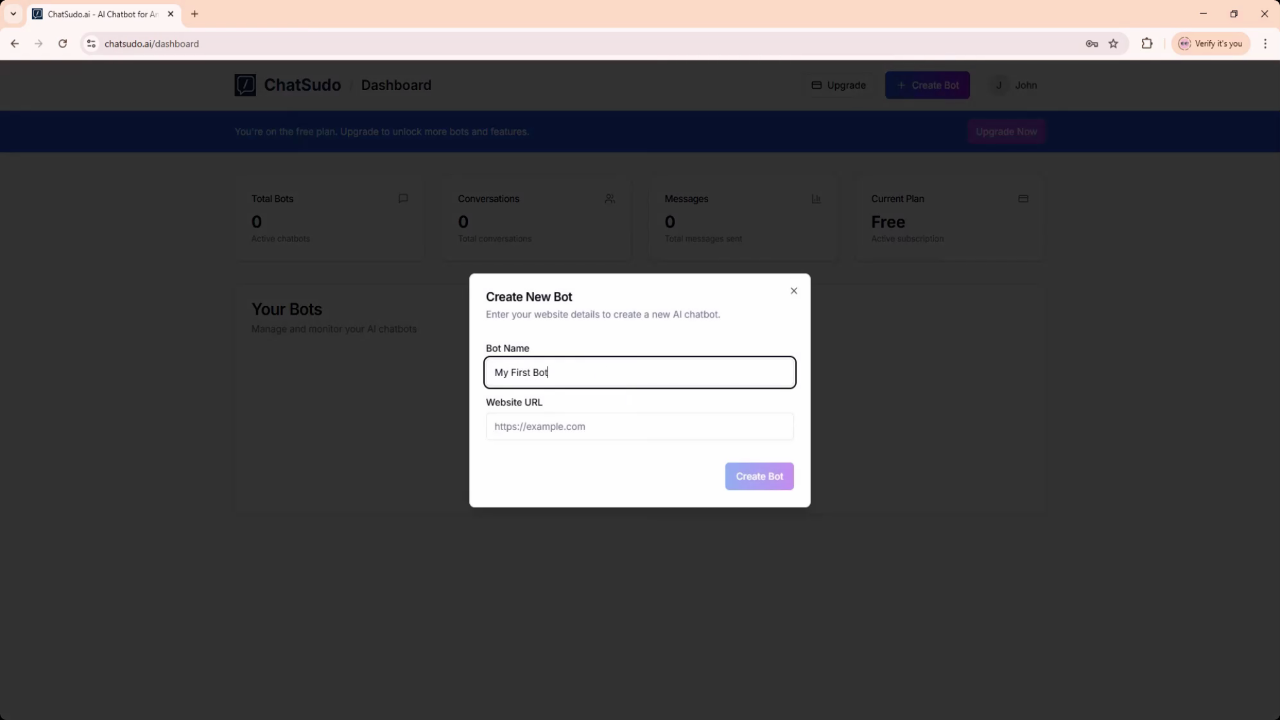1280x720 pixels.
Task: Open the tab search dropdown arrow
Action: pos(13,14)
